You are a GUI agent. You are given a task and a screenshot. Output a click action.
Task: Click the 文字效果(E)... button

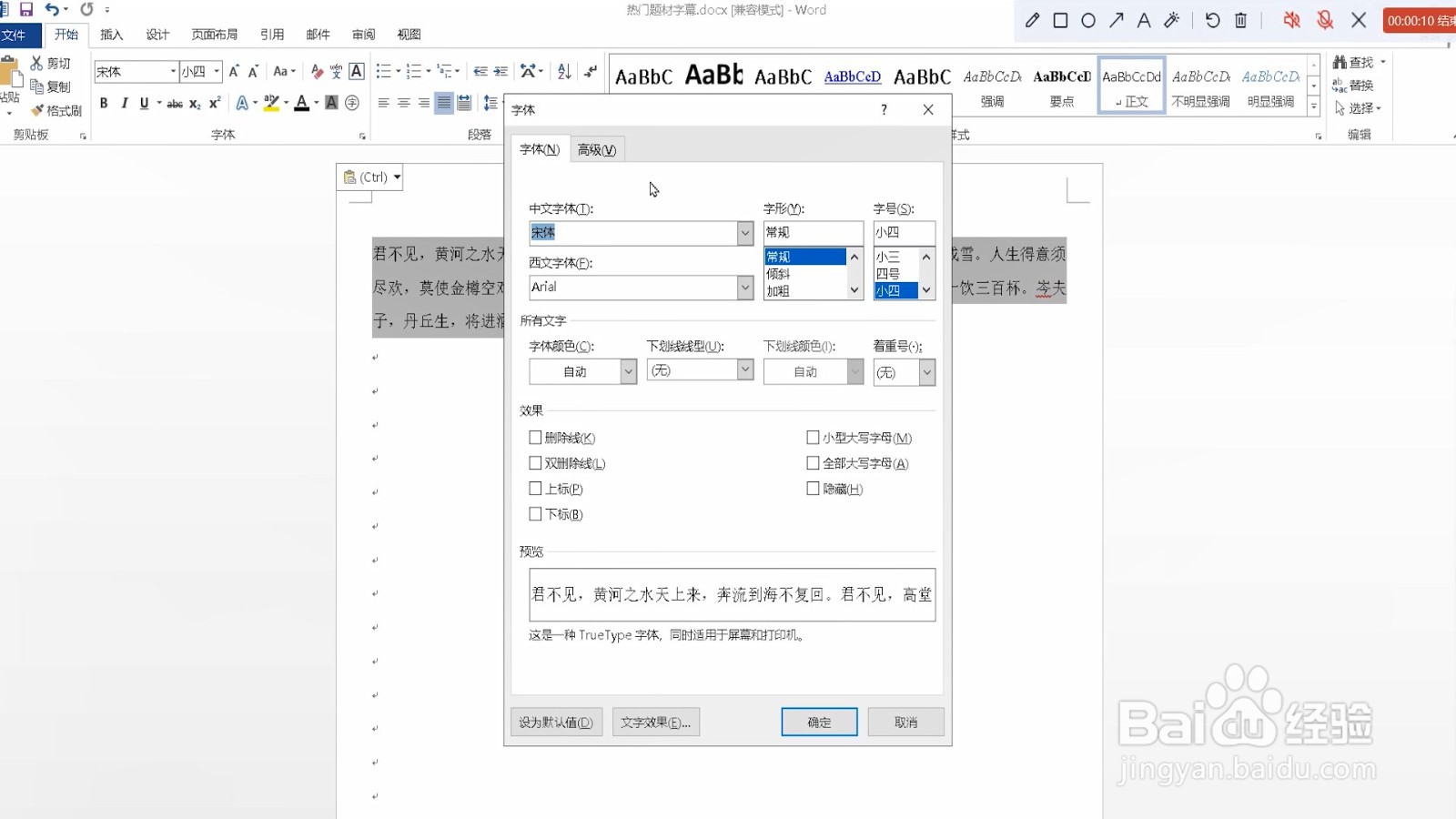(x=656, y=722)
